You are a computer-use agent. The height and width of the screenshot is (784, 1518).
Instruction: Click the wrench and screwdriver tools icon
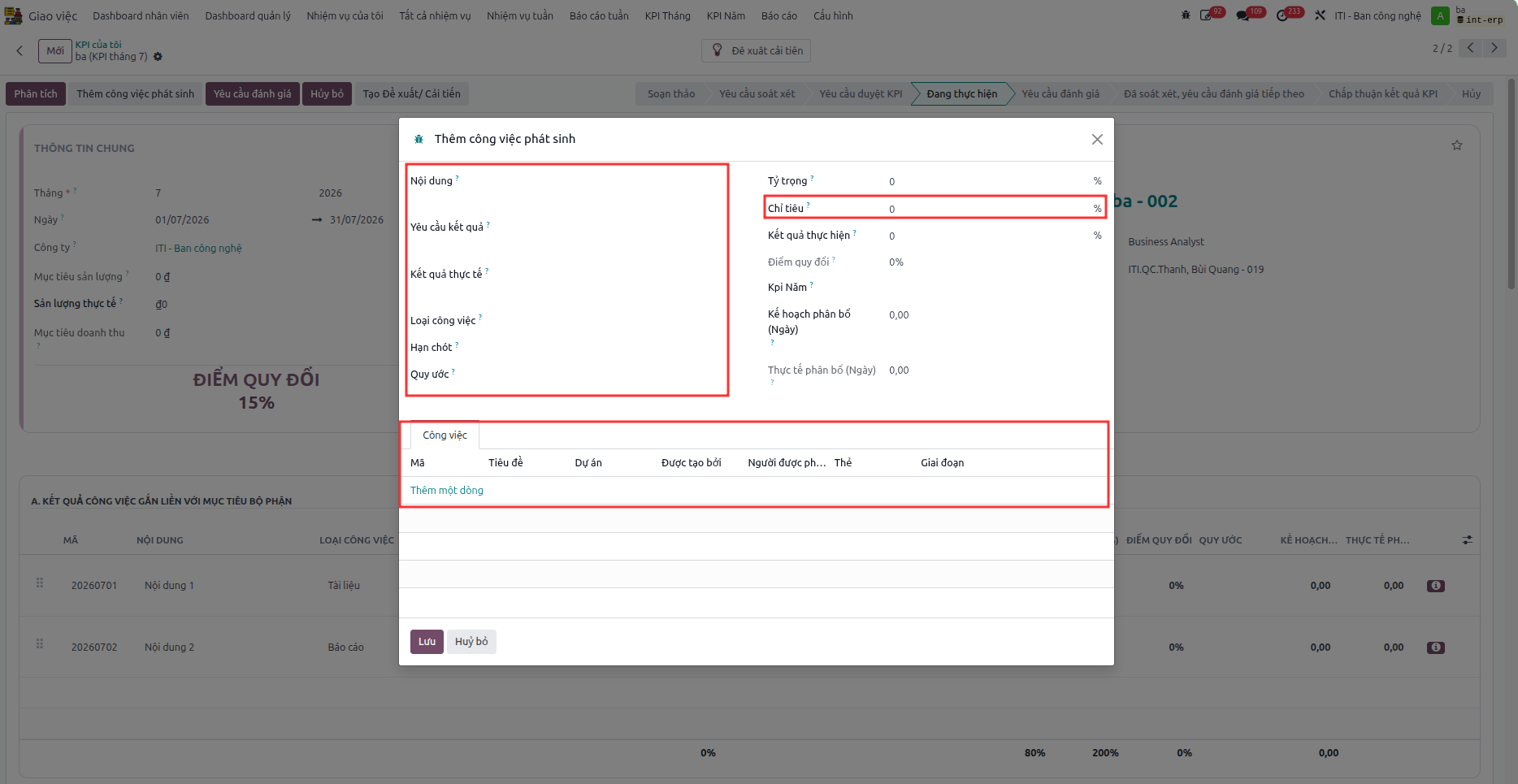(1320, 15)
